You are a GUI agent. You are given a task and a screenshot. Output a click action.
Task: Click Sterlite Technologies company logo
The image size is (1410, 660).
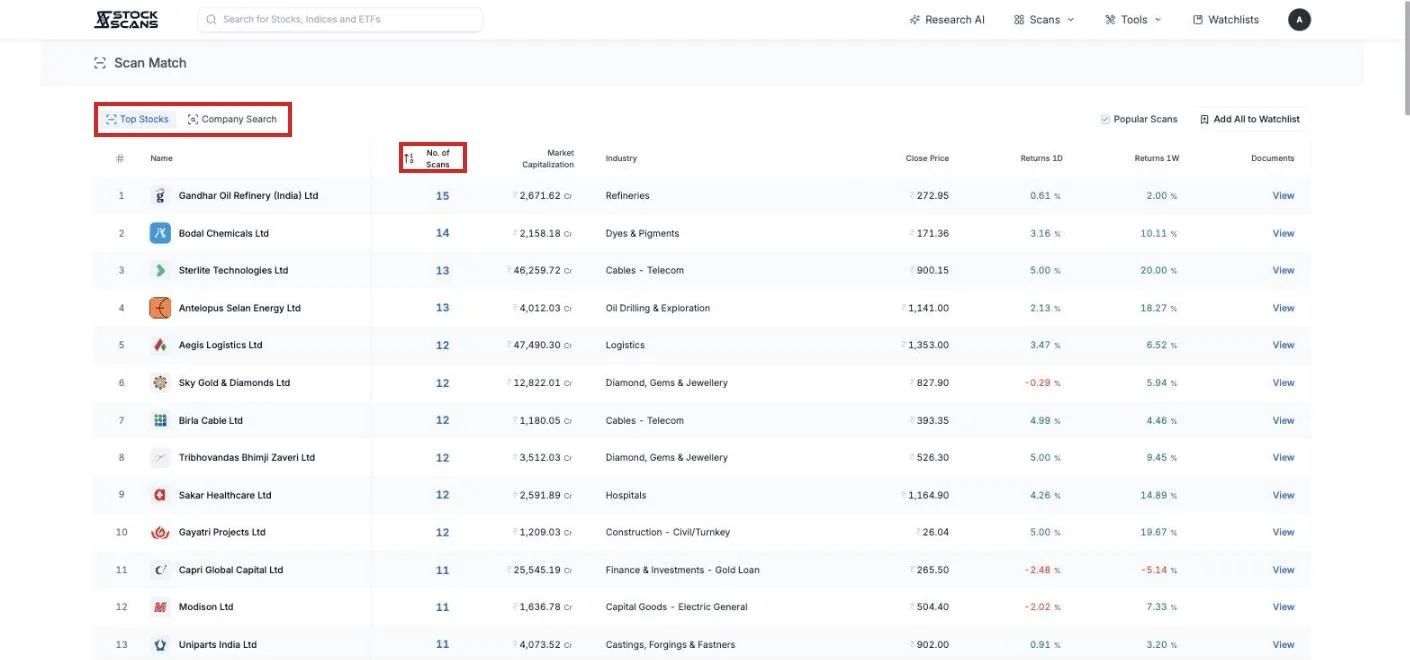tap(160, 270)
